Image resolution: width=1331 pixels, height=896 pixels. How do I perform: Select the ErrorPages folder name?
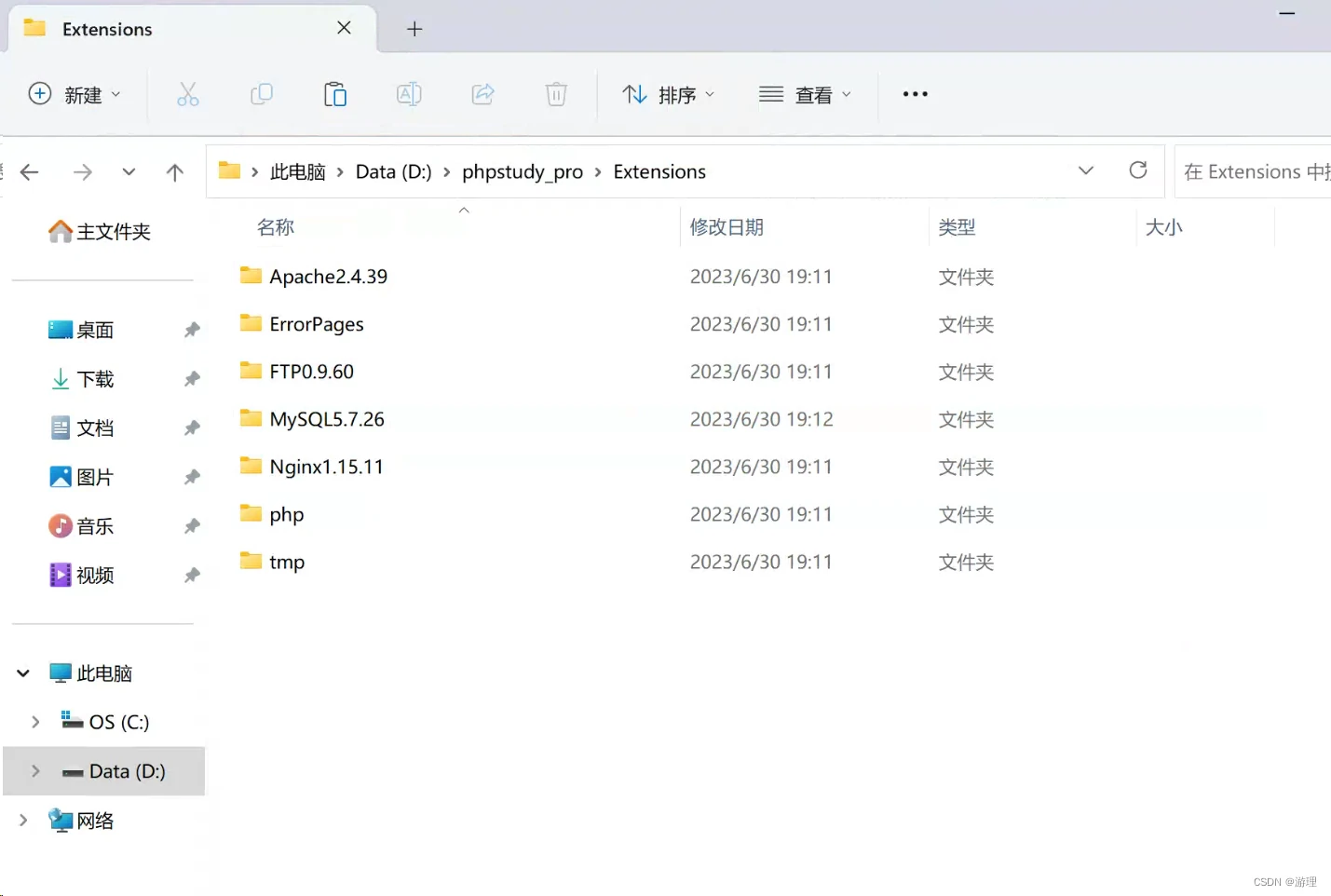(x=317, y=324)
